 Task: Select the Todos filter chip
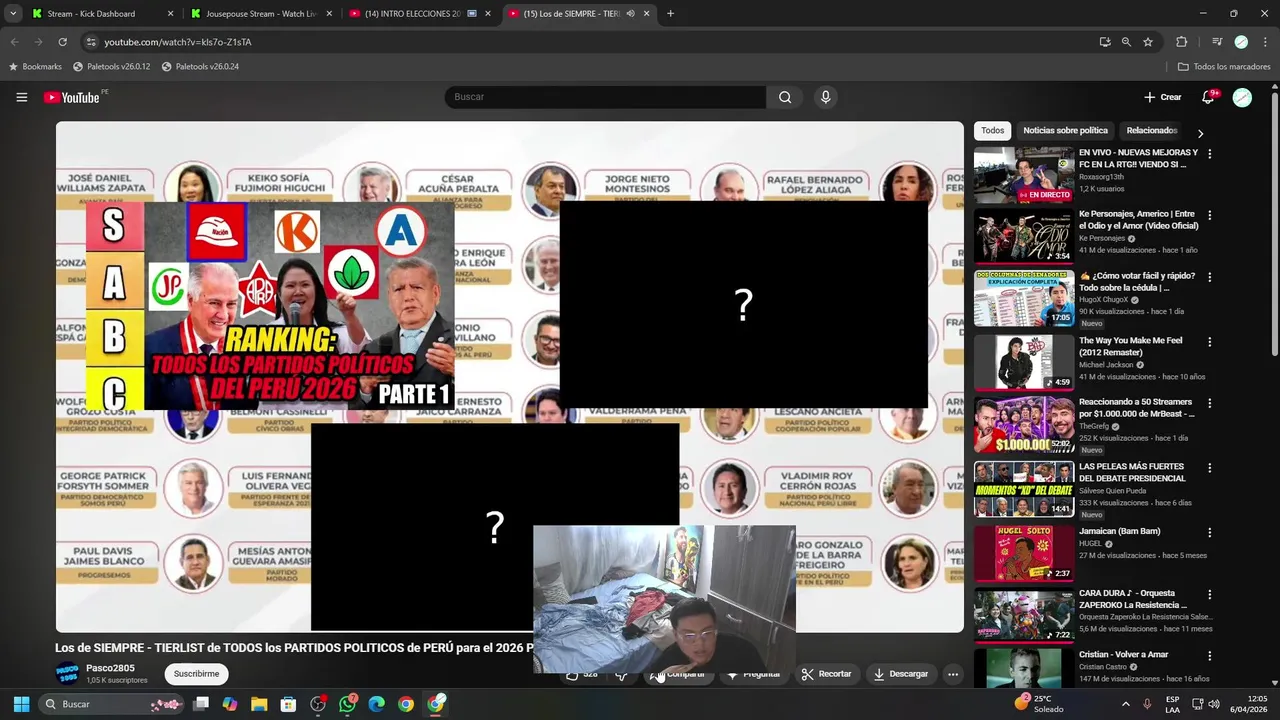[992, 130]
